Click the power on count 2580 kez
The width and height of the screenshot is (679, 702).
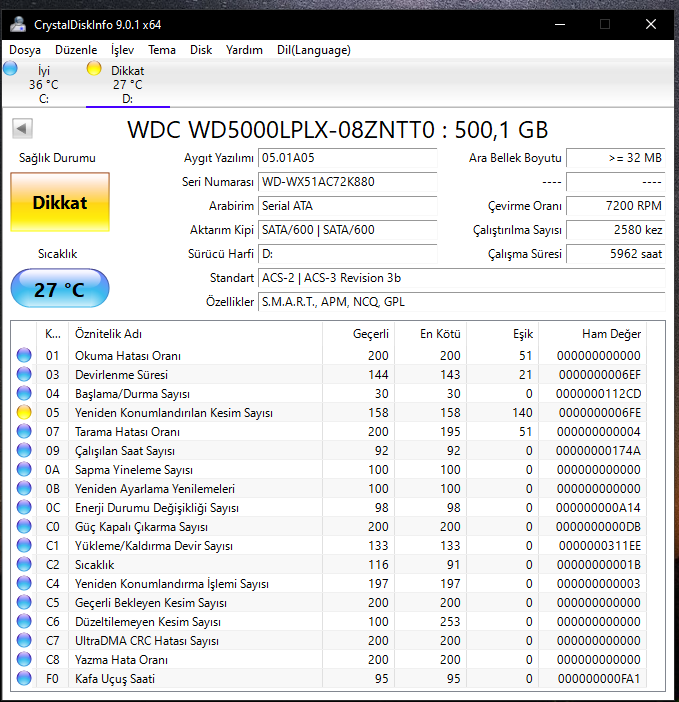point(616,230)
